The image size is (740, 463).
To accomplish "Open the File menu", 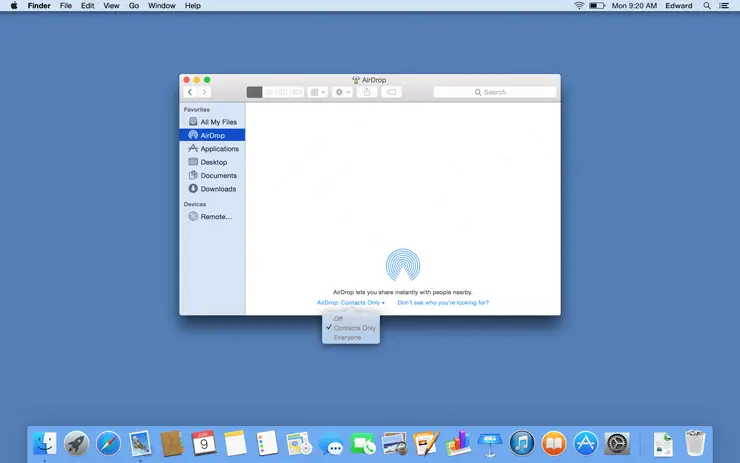I will [x=66, y=6].
